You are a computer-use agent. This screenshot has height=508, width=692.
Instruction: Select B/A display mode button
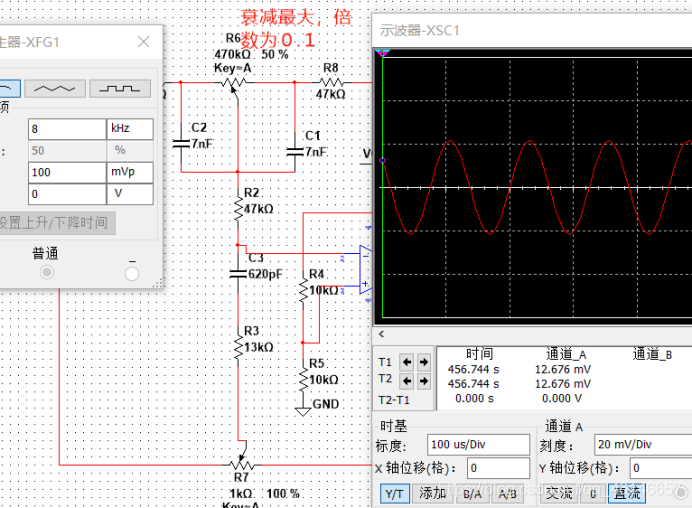click(472, 493)
